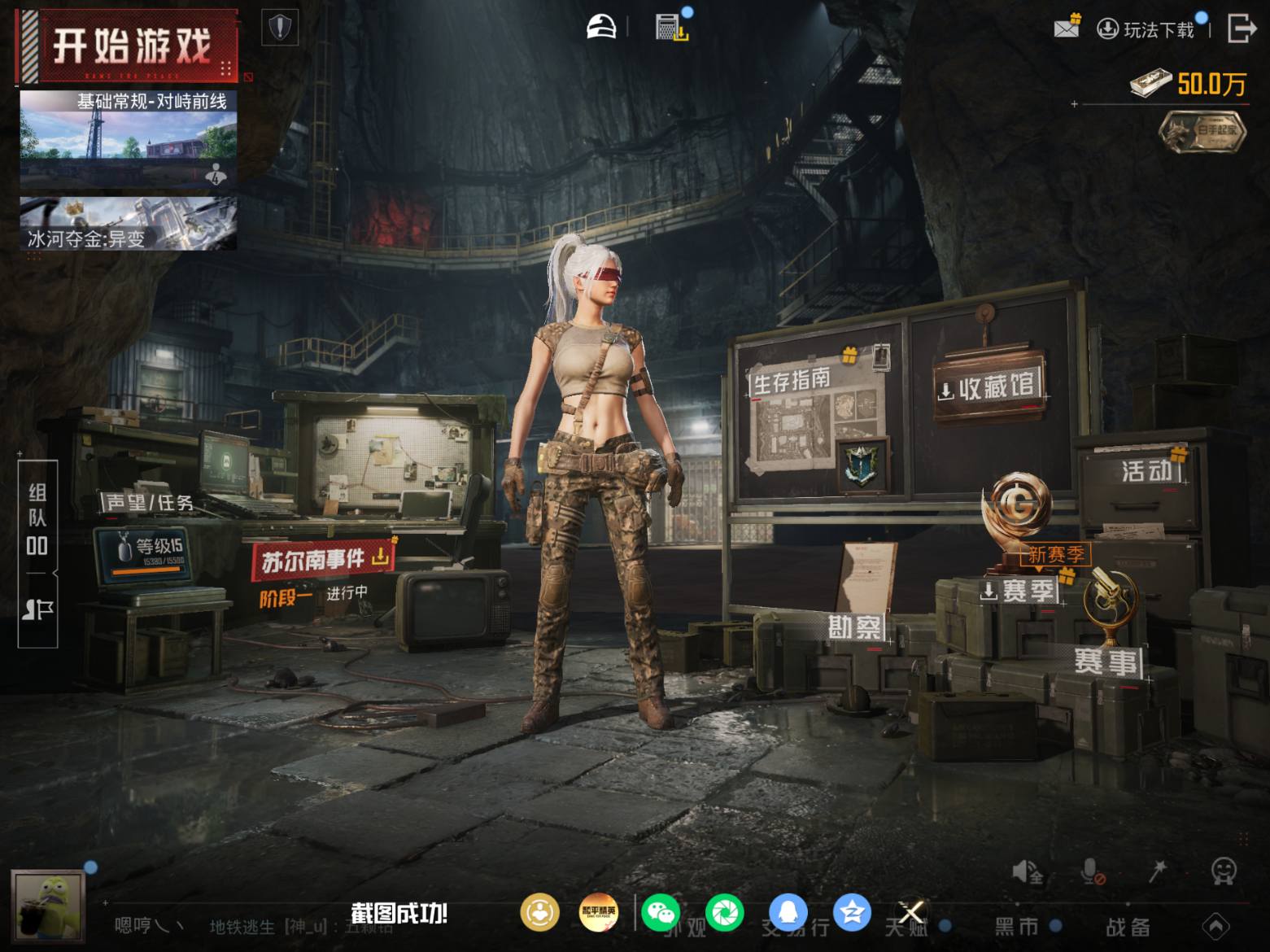The height and width of the screenshot is (952, 1270).
Task: Click the 新赛季 new season tag
Action: (1055, 555)
